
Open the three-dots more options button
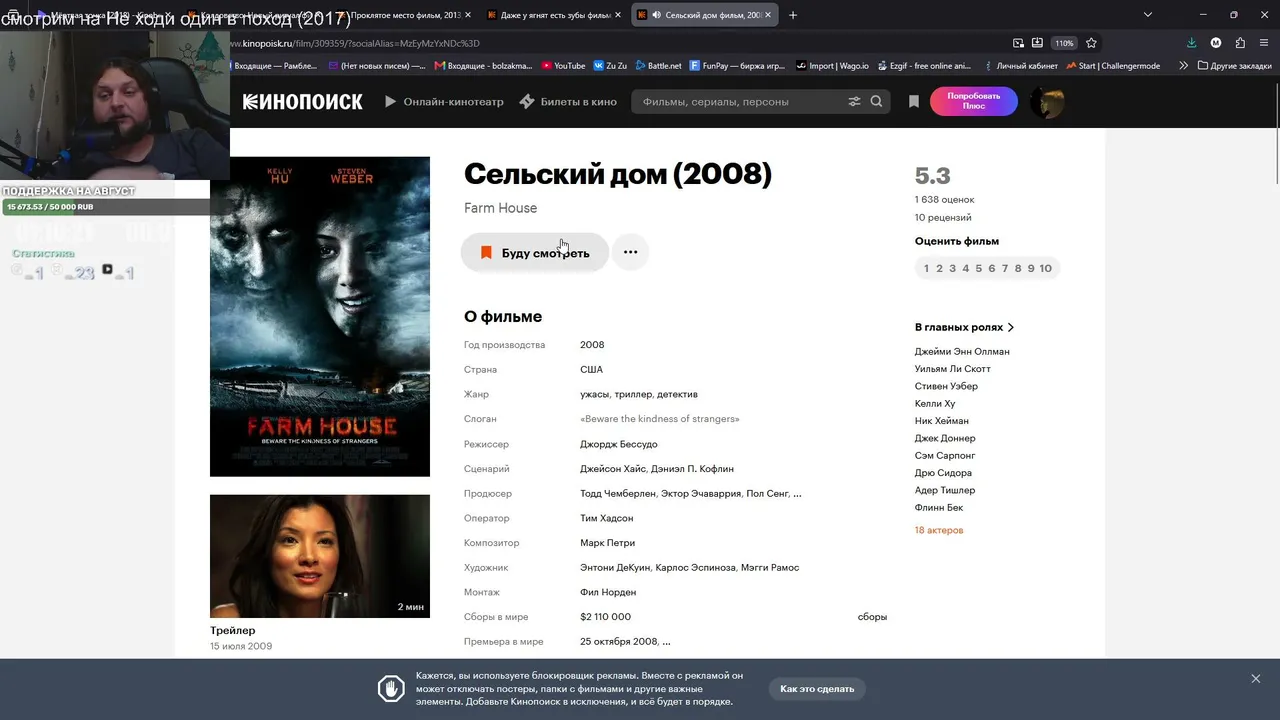[630, 253]
